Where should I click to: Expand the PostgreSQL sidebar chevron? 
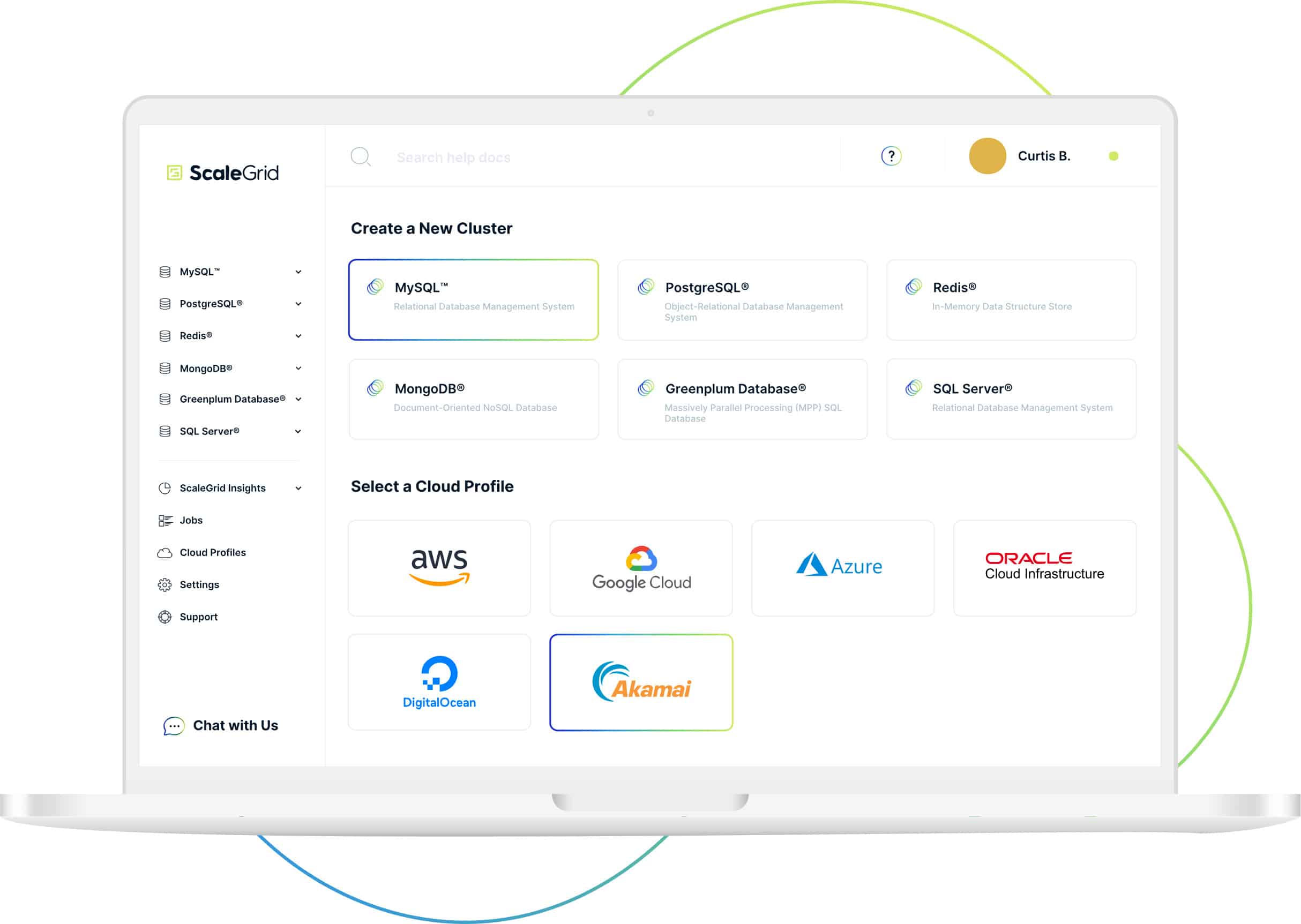[298, 304]
